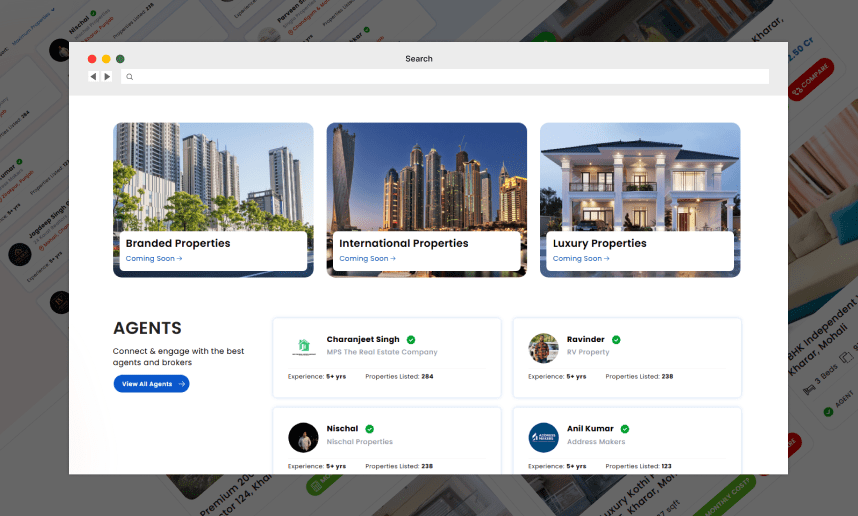Click the browser forward arrow
Image resolution: width=858 pixels, height=516 pixels.
[x=106, y=76]
